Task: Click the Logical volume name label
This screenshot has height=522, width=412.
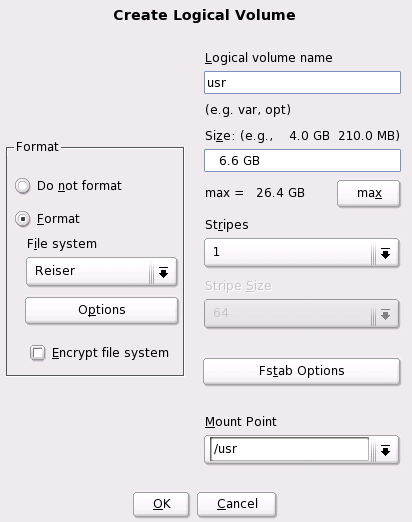Action: coord(269,58)
